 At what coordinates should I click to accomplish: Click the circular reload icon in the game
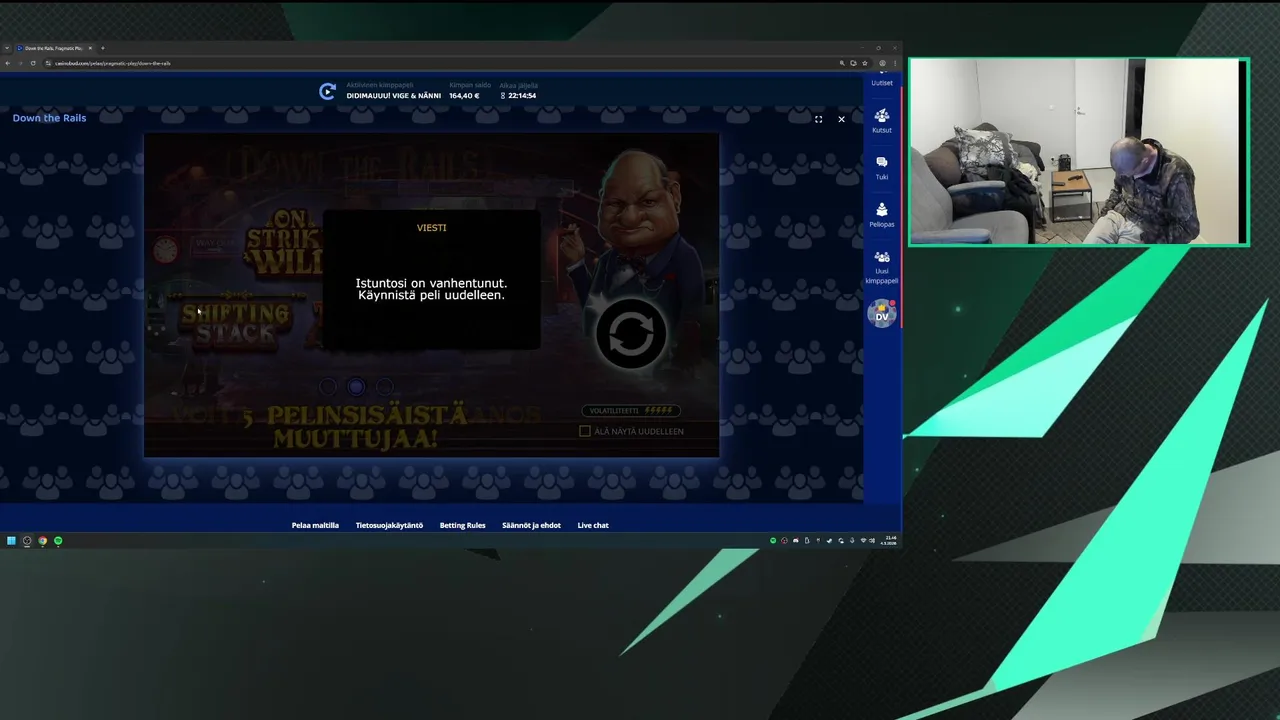(631, 334)
